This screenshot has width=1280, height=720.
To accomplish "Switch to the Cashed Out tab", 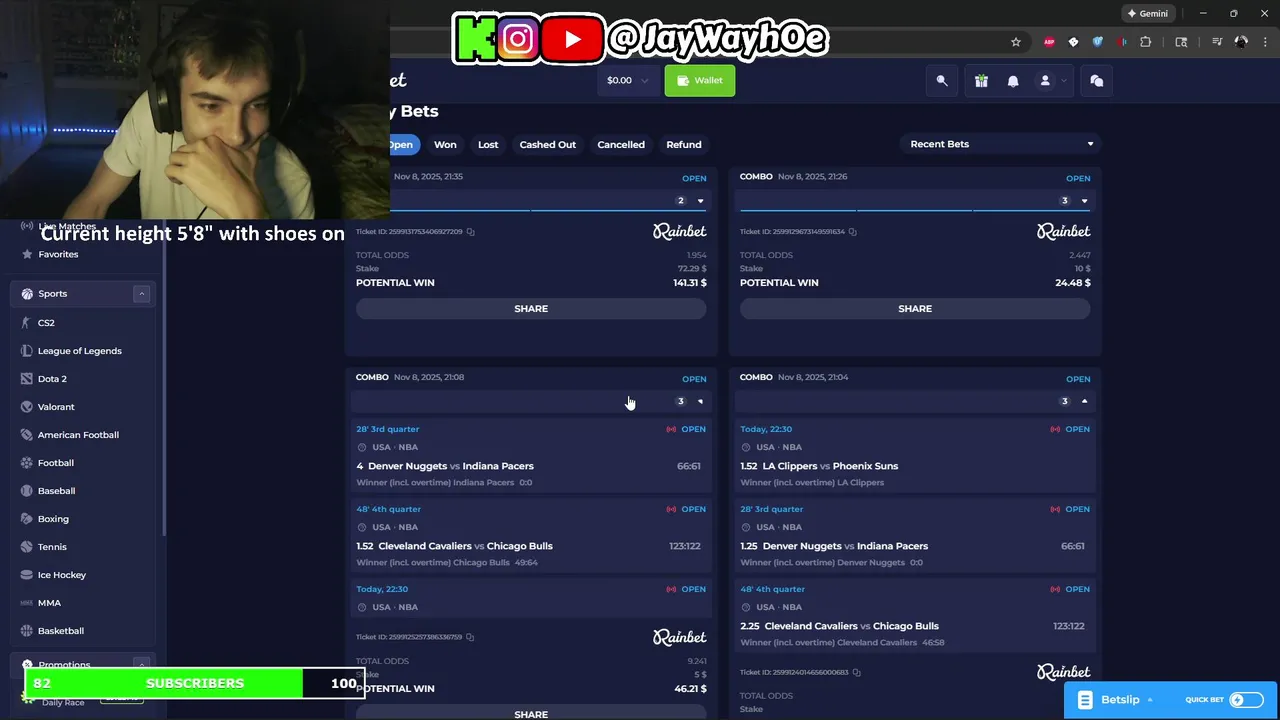I will point(548,145).
